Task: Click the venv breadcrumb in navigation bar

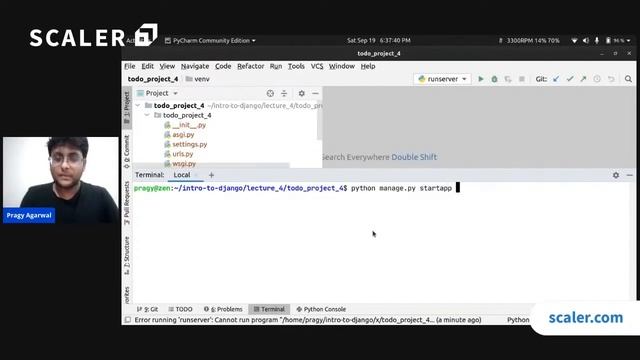Action: point(198,79)
